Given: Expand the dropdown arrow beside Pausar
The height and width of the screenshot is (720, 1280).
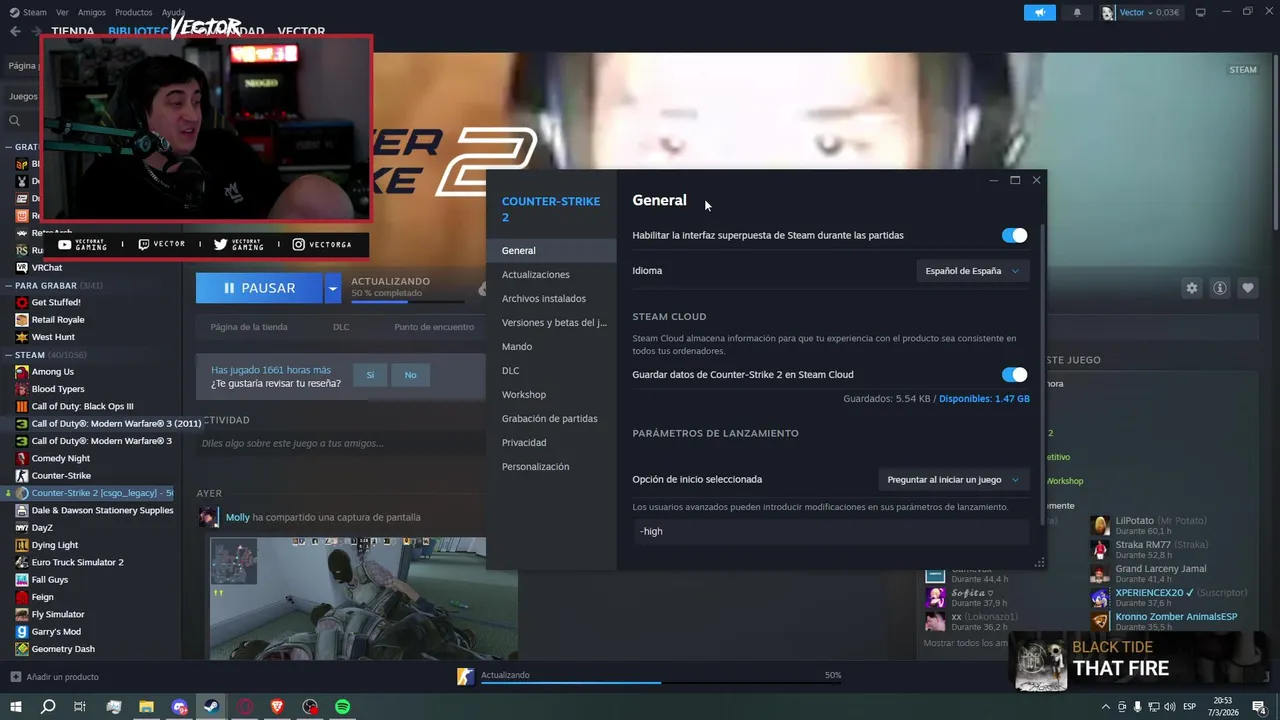Looking at the screenshot, I should click(333, 288).
